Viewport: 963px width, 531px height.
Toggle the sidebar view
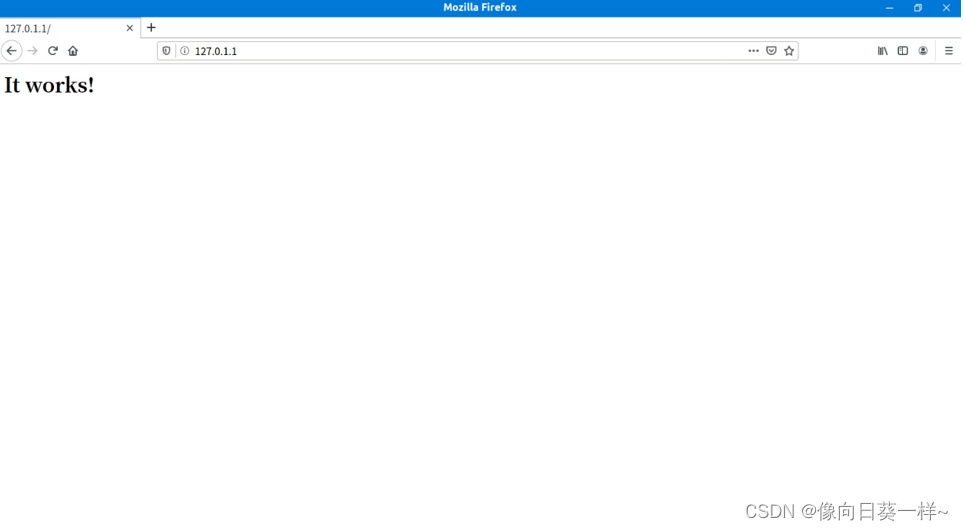click(x=903, y=51)
